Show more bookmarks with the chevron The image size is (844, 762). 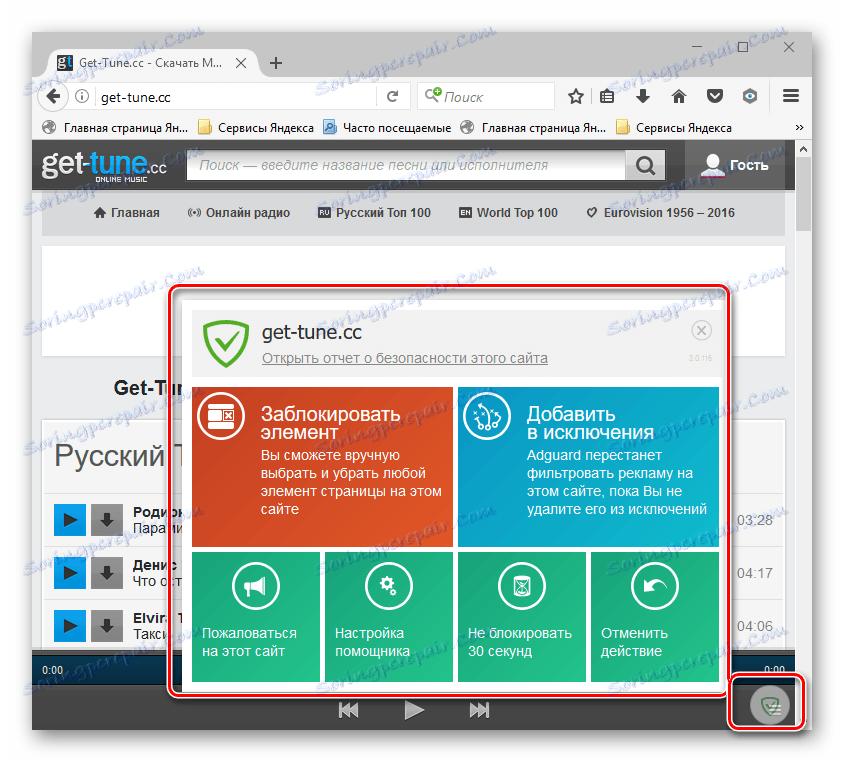pyautogui.click(x=799, y=128)
